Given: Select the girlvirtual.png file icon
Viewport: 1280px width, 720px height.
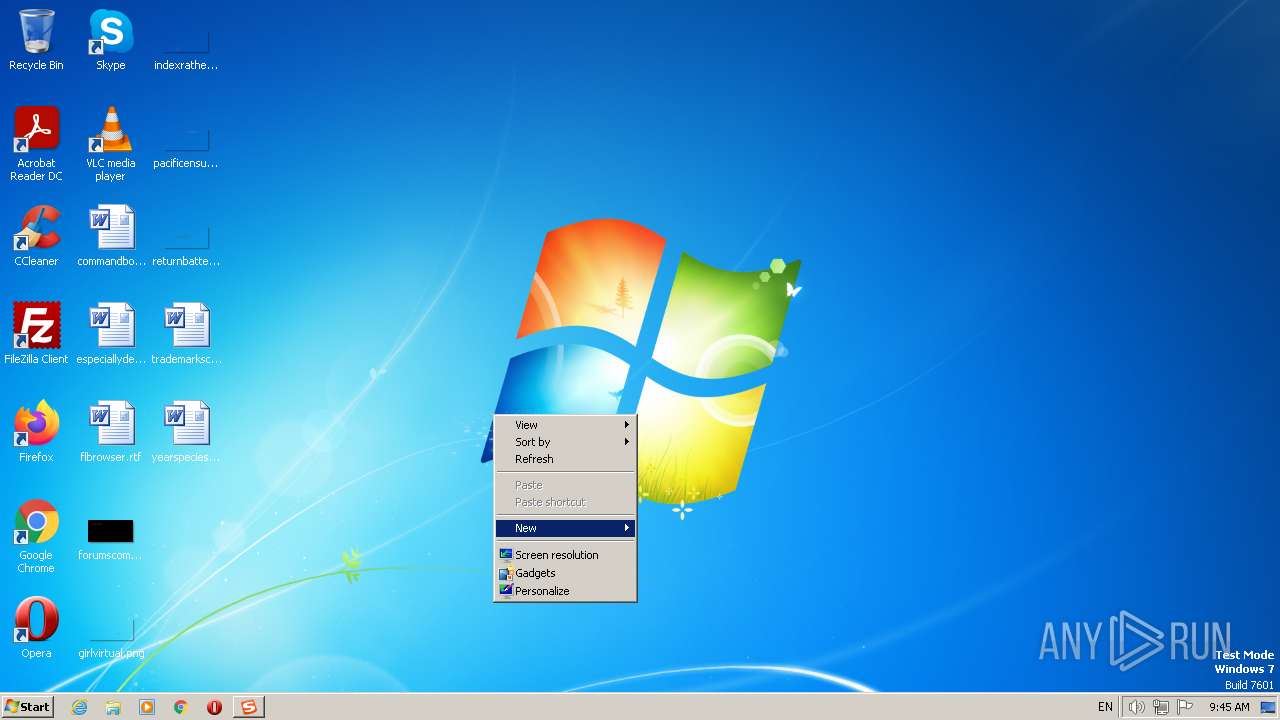Looking at the screenshot, I should pos(111,640).
